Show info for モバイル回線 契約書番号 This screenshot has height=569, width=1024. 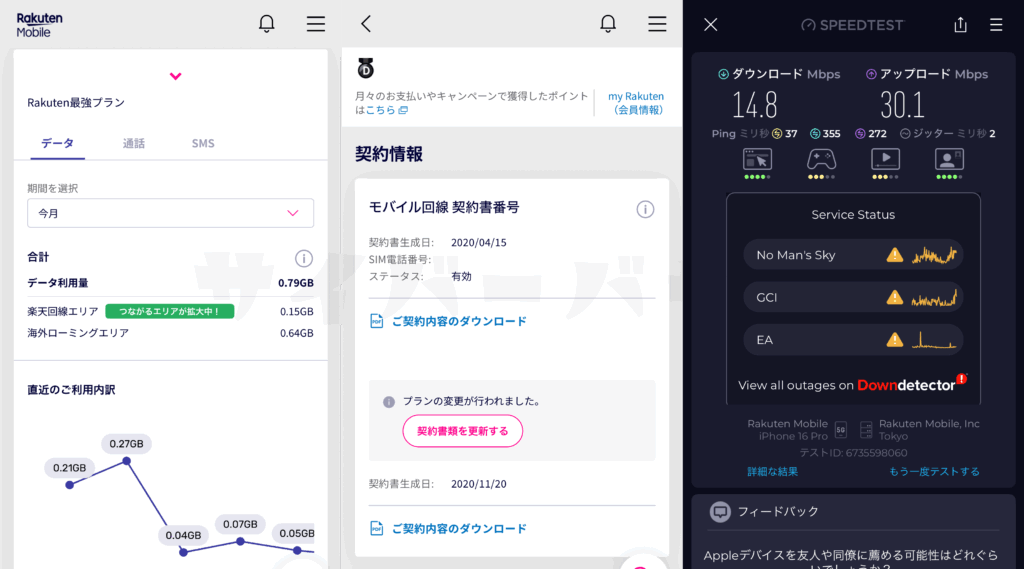[645, 209]
